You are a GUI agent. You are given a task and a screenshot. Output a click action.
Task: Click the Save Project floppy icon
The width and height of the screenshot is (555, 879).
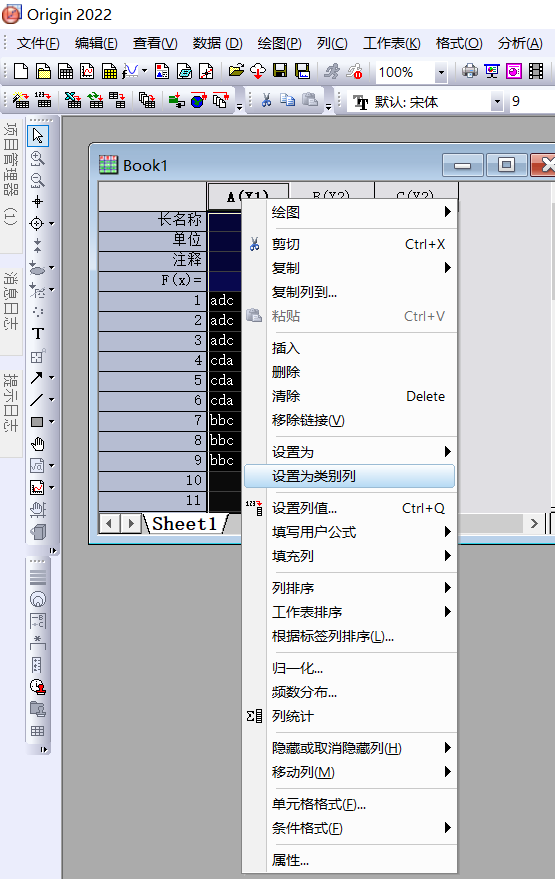(280, 71)
